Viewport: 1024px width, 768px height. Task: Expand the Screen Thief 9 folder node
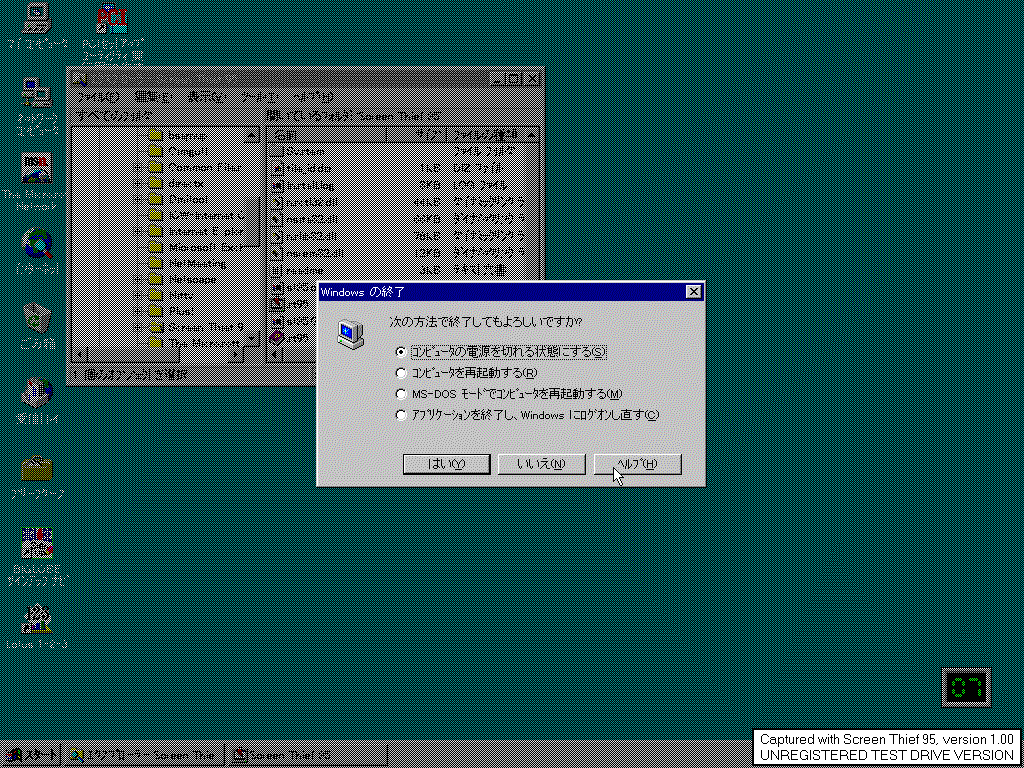pyautogui.click(x=138, y=327)
